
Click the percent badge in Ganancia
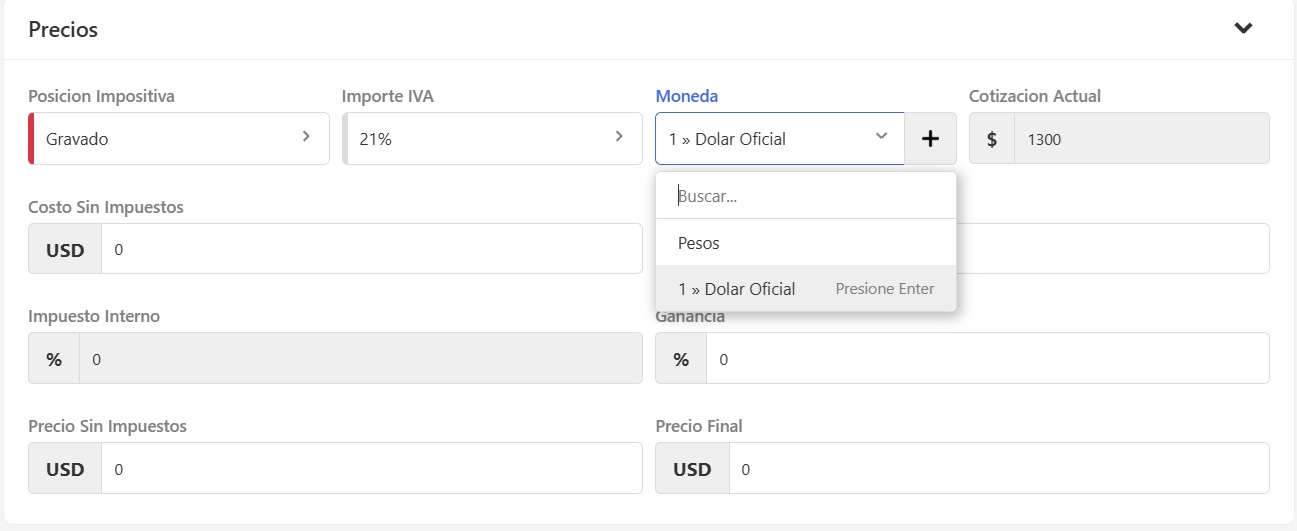(x=681, y=359)
